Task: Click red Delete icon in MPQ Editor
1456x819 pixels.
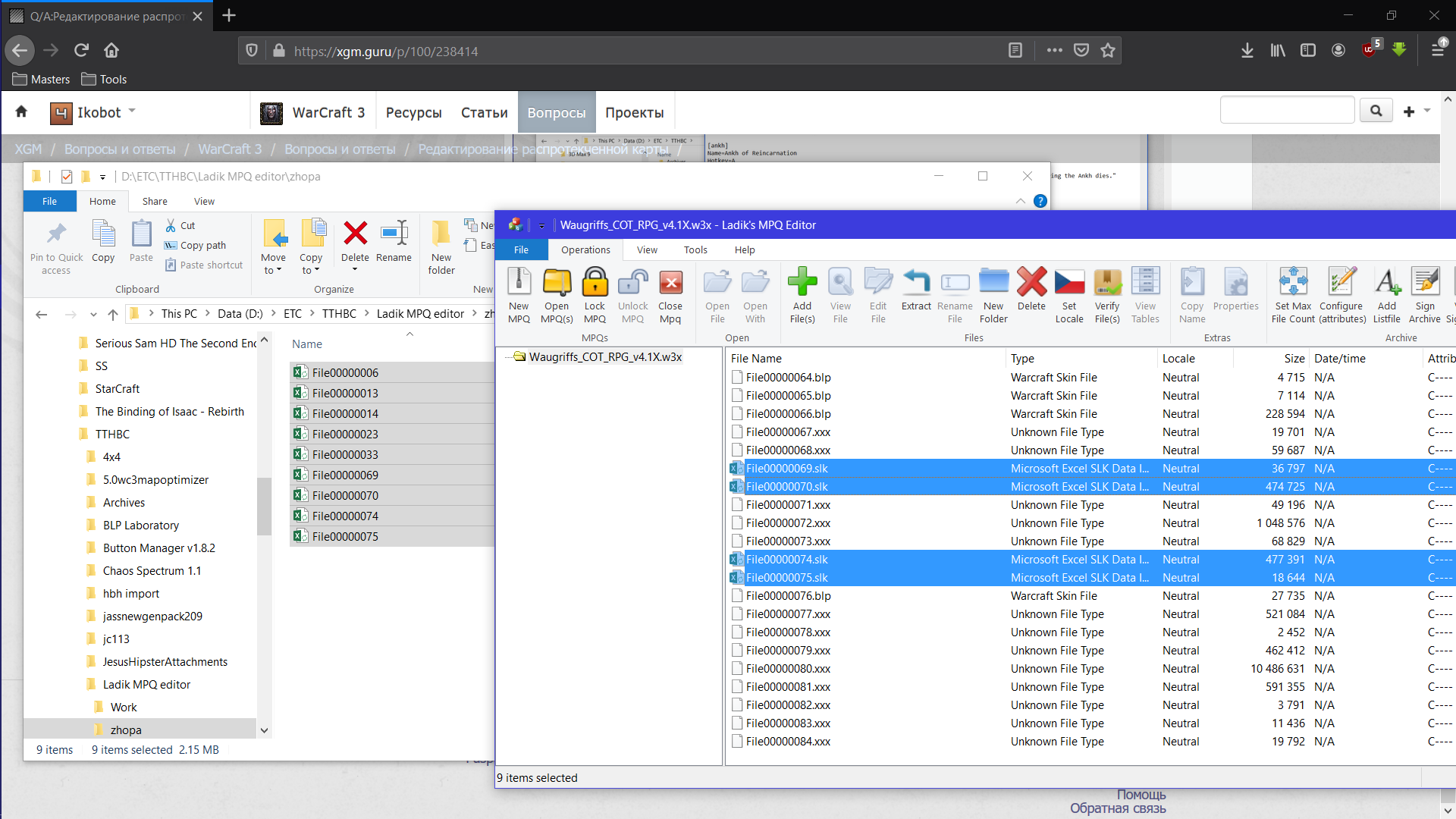Action: pos(1032,282)
